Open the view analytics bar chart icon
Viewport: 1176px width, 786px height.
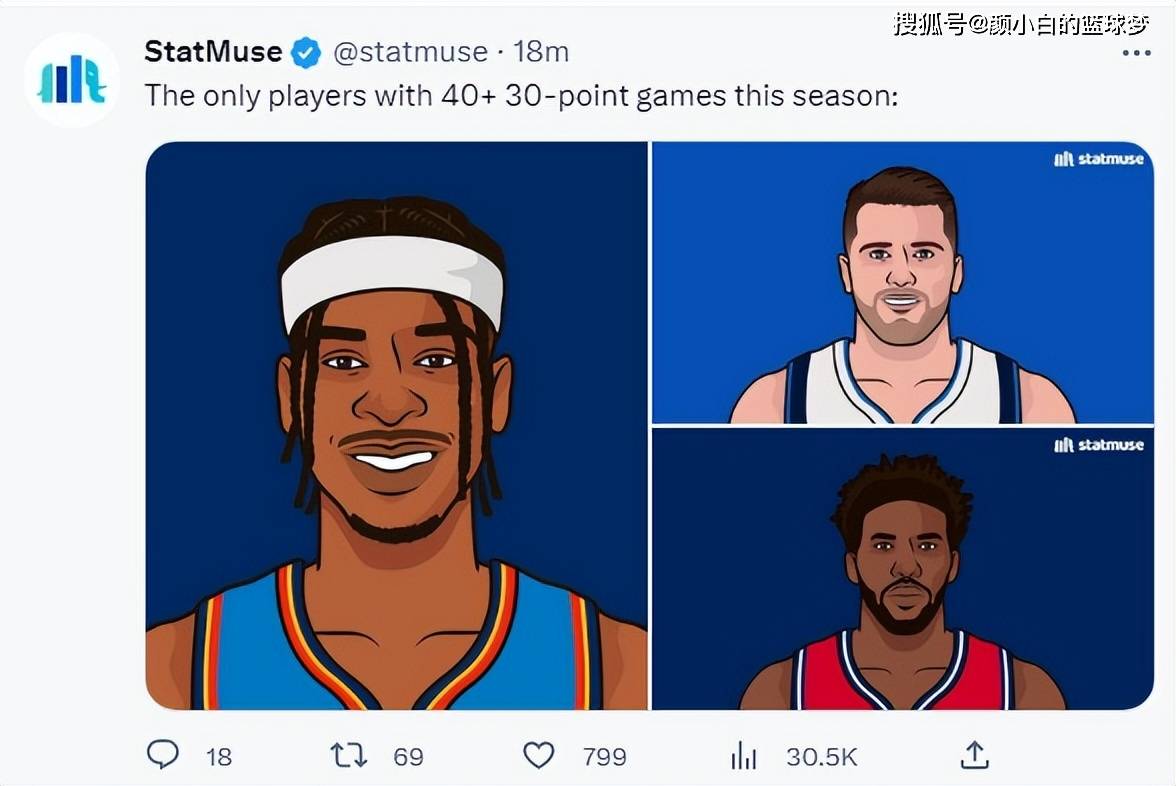(743, 755)
